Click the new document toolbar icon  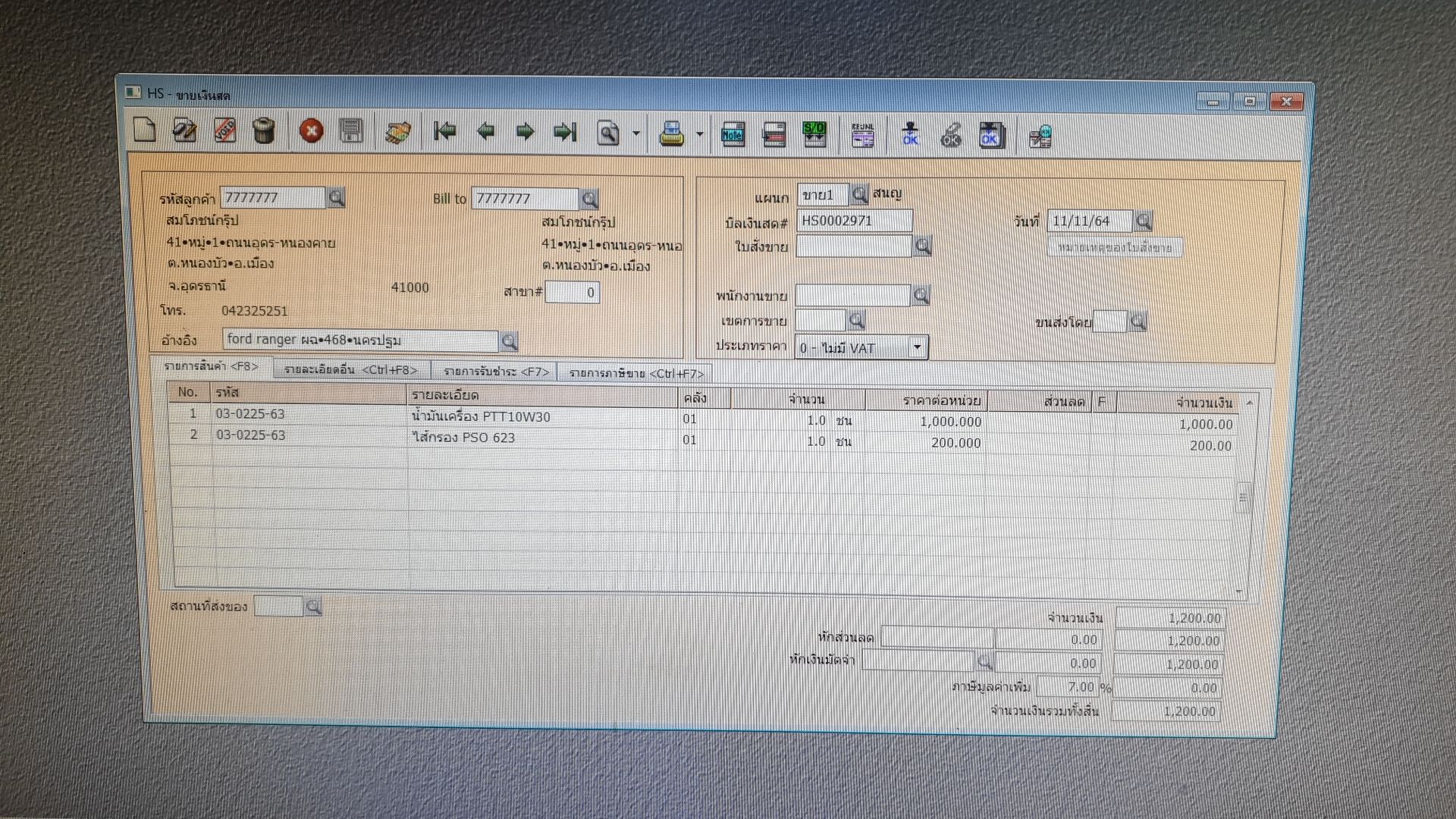pos(144,130)
